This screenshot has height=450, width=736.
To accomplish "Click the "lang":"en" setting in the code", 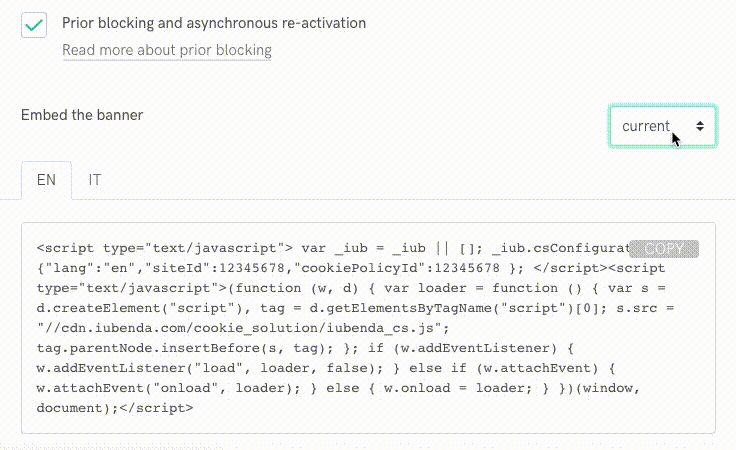I will pos(80,268).
